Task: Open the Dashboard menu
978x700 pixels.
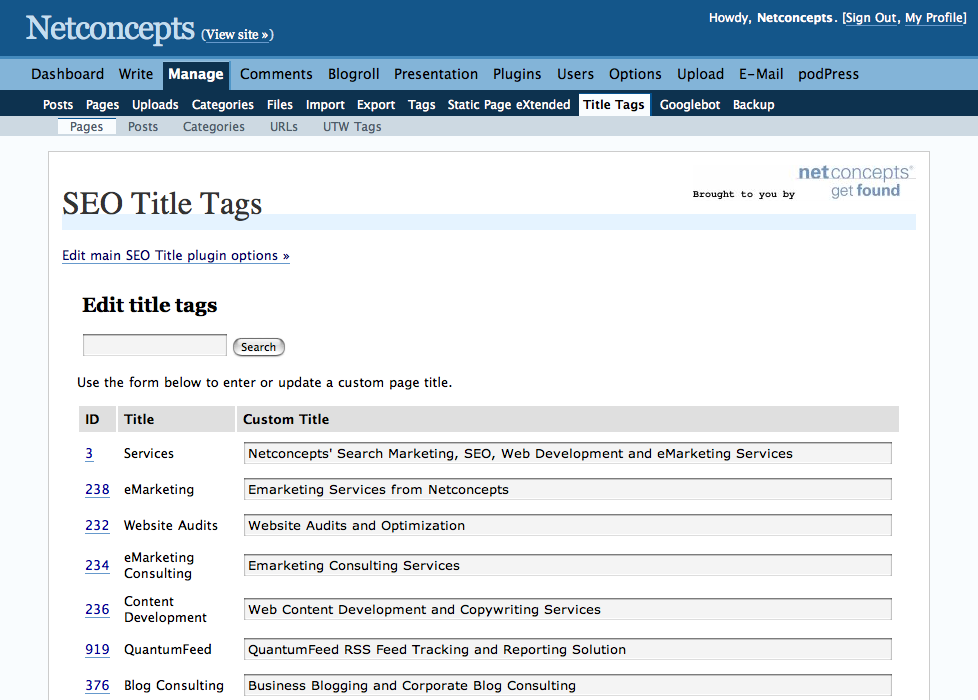Action: coord(67,74)
